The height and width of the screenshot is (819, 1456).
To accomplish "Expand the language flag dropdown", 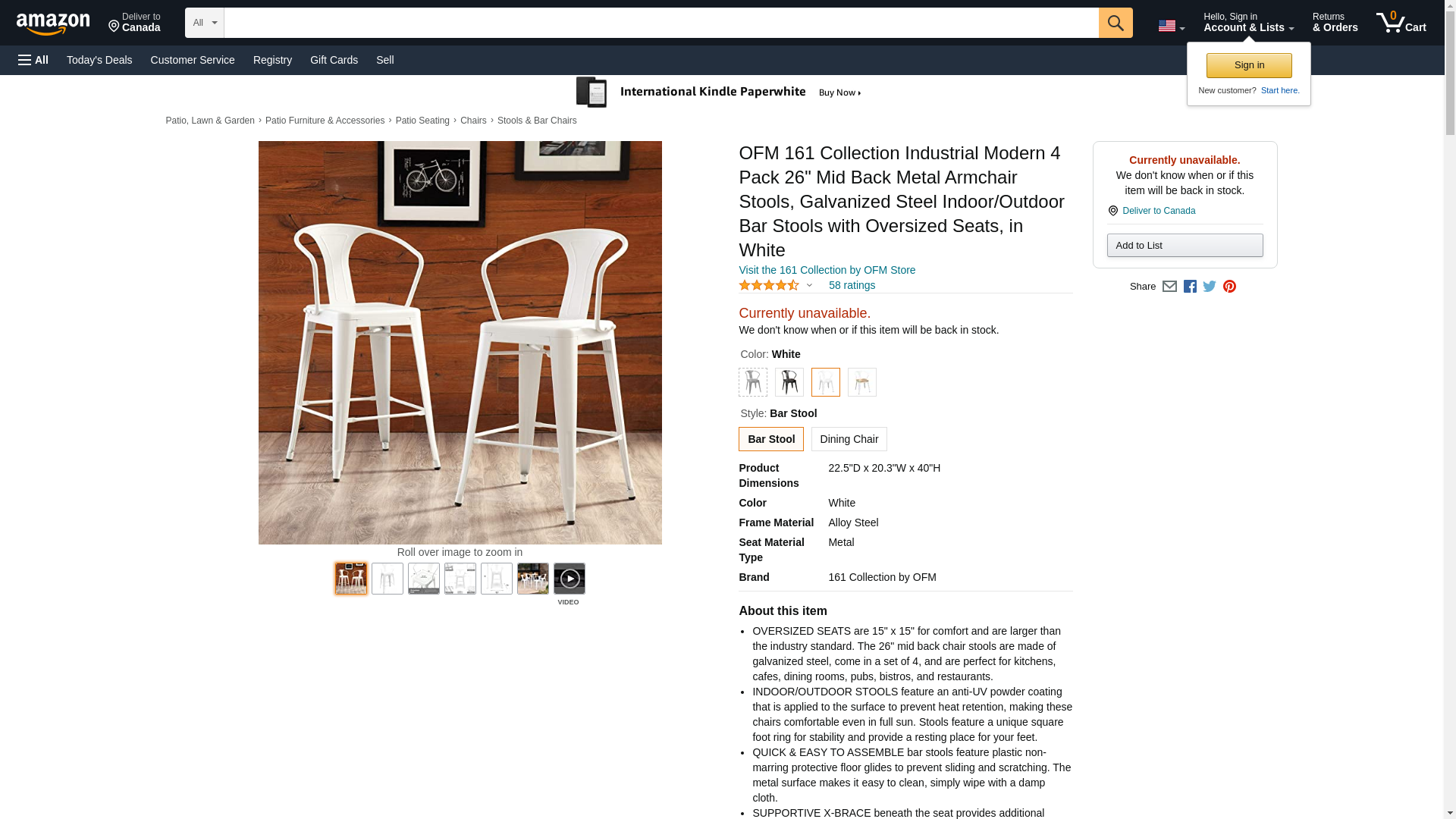I will coord(1171,26).
